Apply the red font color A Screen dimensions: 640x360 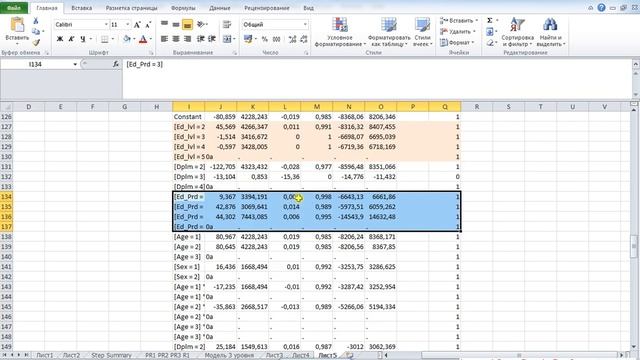tap(143, 39)
